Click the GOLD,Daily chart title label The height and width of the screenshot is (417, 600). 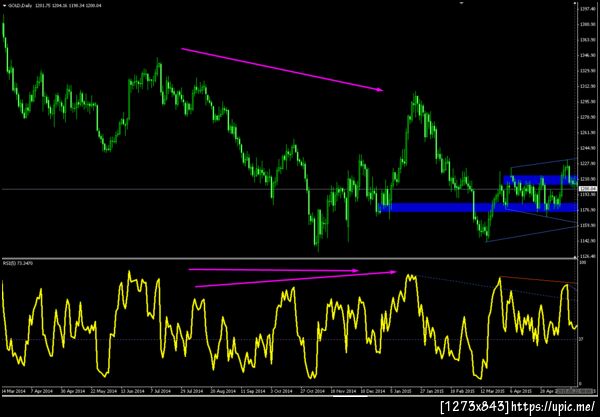[19, 6]
